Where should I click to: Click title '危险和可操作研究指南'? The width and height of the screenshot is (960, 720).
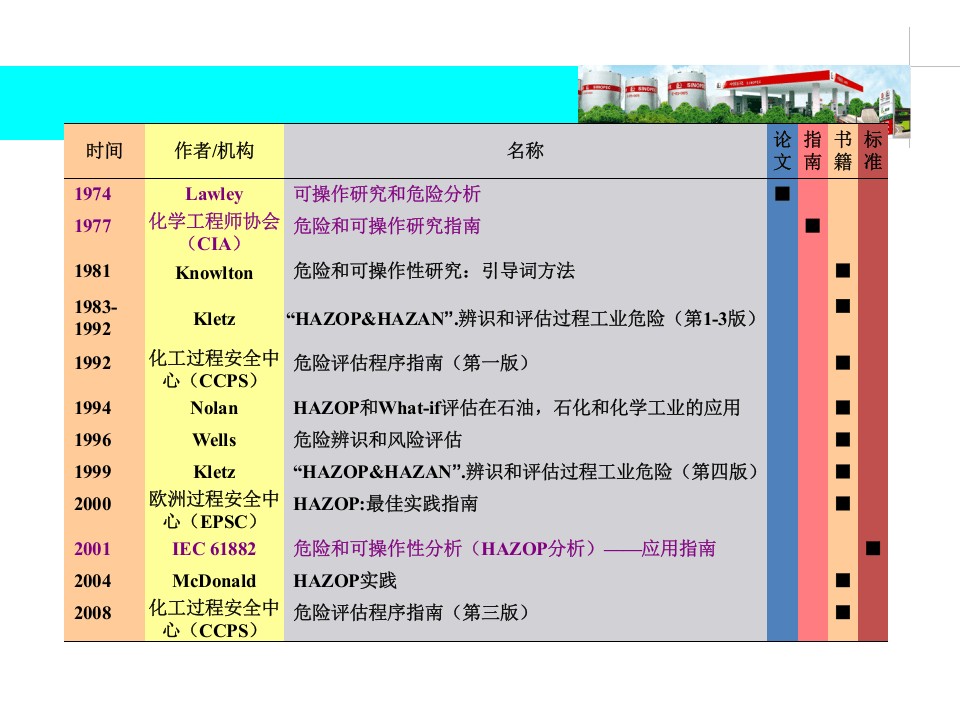(386, 226)
